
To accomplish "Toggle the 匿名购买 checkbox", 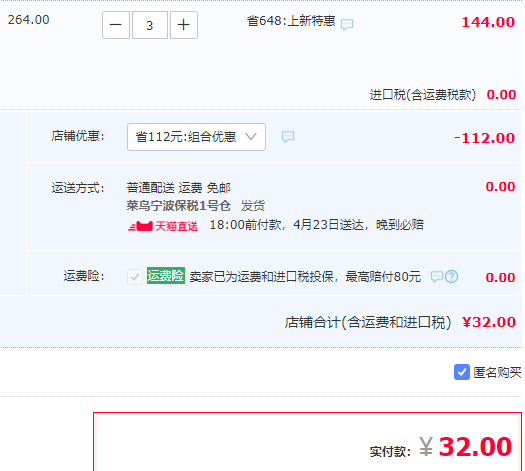I will (462, 372).
